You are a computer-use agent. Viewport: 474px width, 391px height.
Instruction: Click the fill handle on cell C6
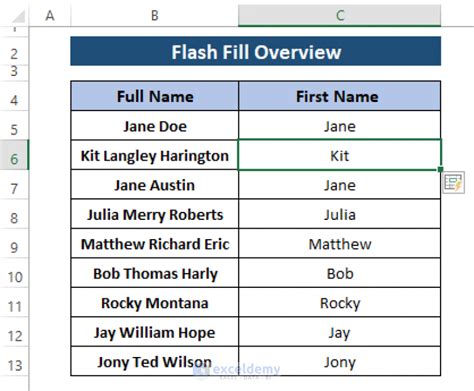(440, 170)
